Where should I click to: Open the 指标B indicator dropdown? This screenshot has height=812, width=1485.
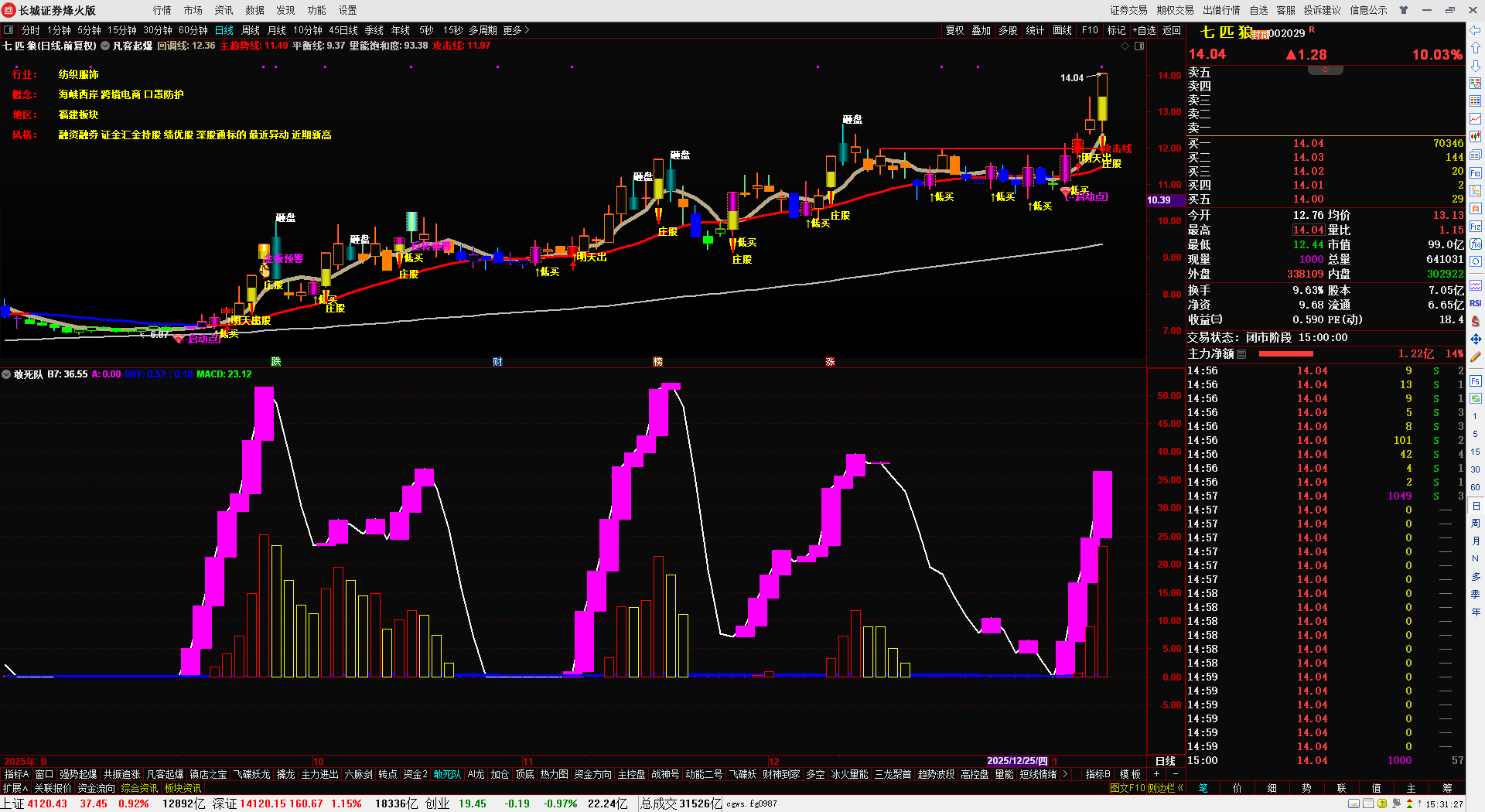click(1098, 774)
